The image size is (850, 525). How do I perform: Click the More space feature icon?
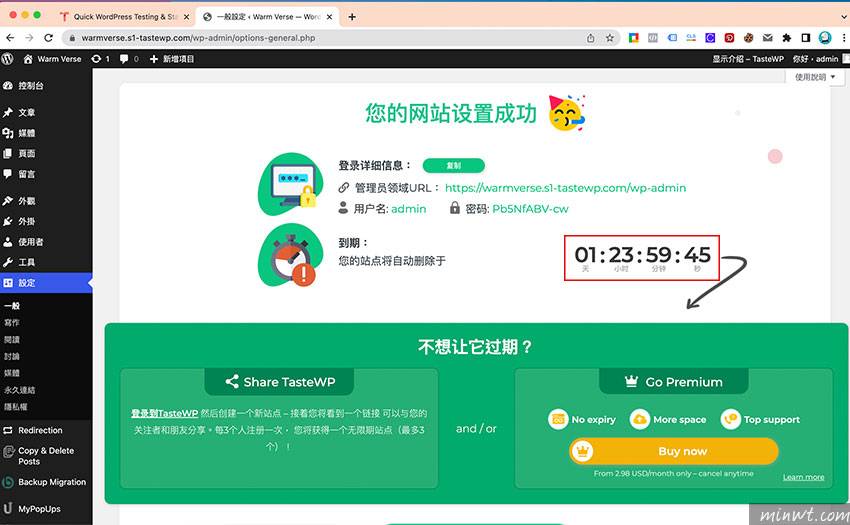click(640, 419)
